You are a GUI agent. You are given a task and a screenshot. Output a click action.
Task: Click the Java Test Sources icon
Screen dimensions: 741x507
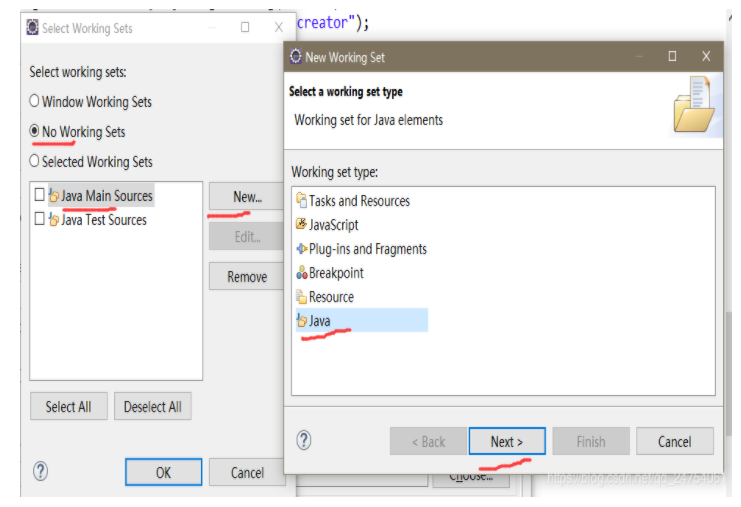tap(54, 219)
